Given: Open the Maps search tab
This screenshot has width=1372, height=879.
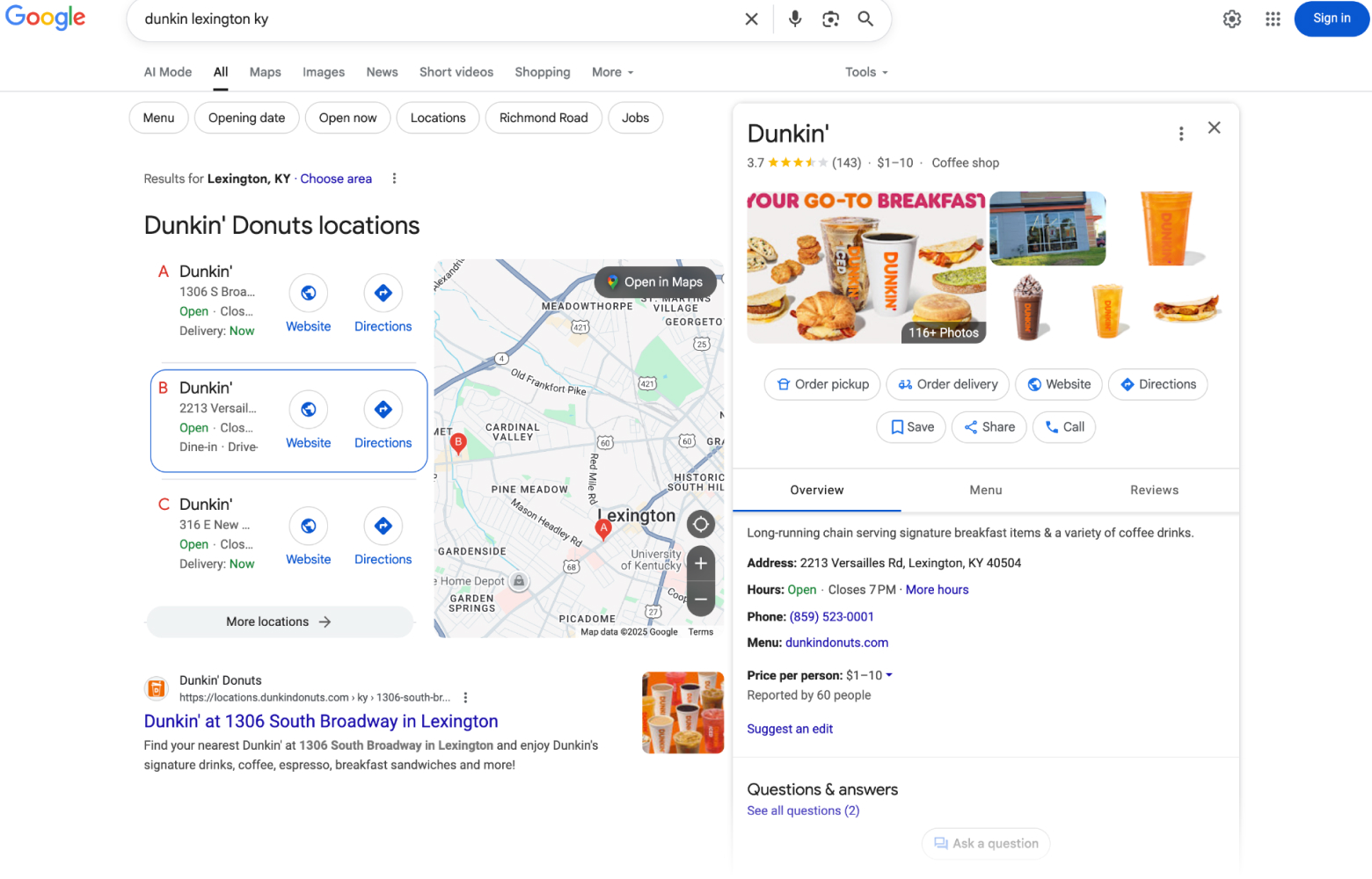Looking at the screenshot, I should coord(265,72).
